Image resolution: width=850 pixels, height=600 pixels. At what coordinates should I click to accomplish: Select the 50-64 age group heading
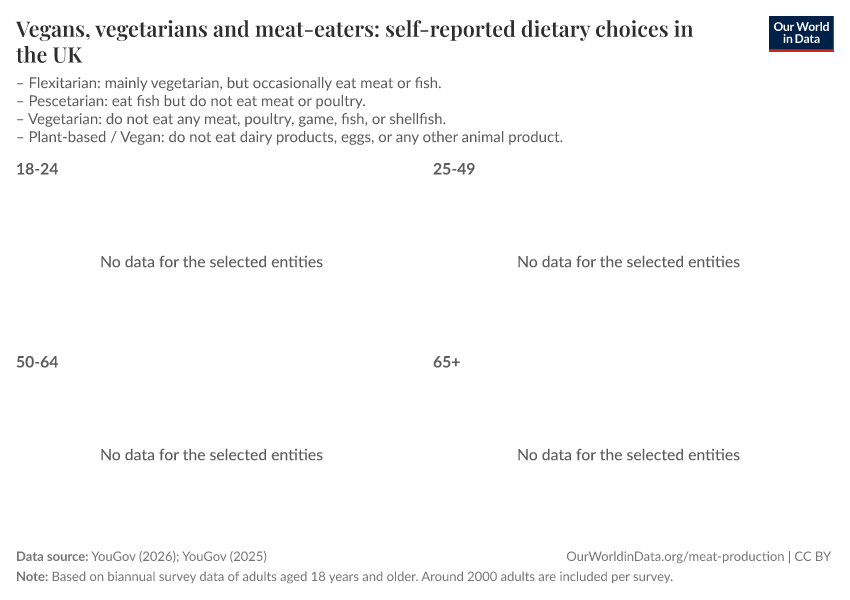point(37,362)
